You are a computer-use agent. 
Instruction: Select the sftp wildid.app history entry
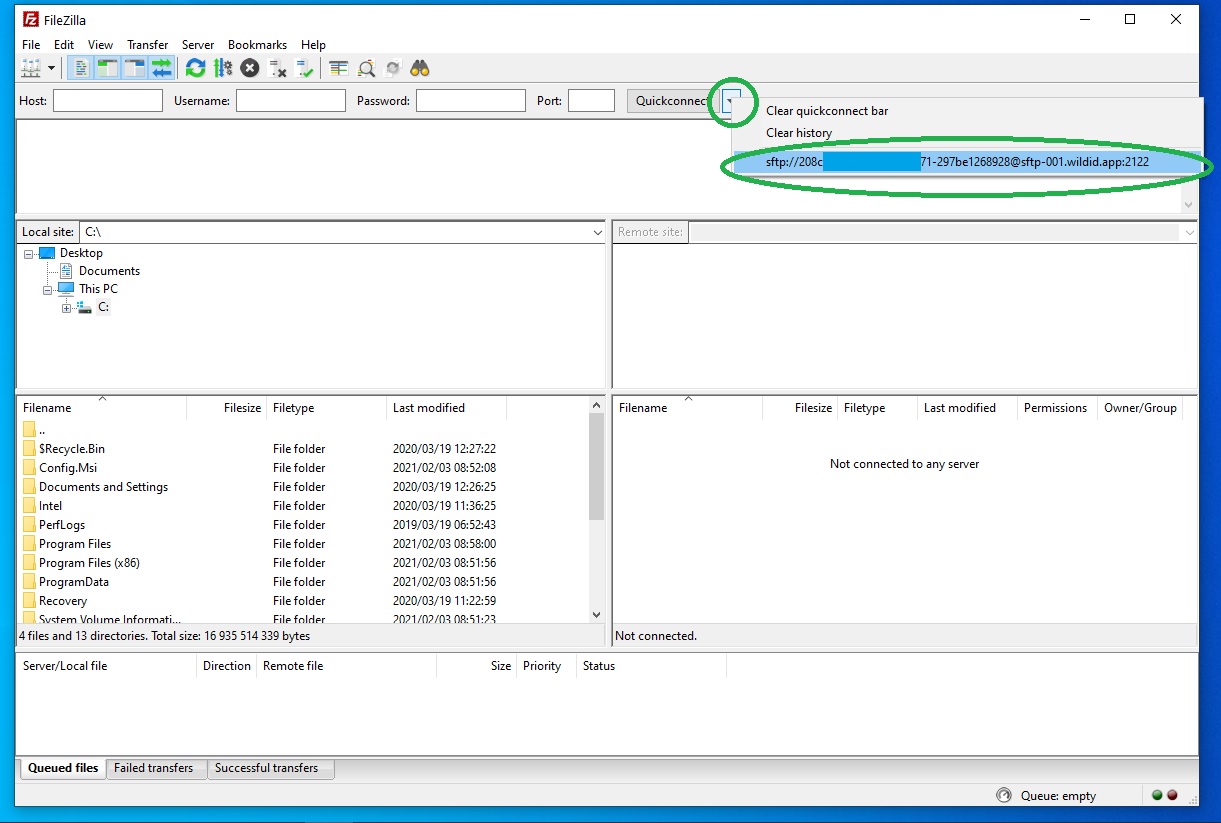tap(967, 162)
